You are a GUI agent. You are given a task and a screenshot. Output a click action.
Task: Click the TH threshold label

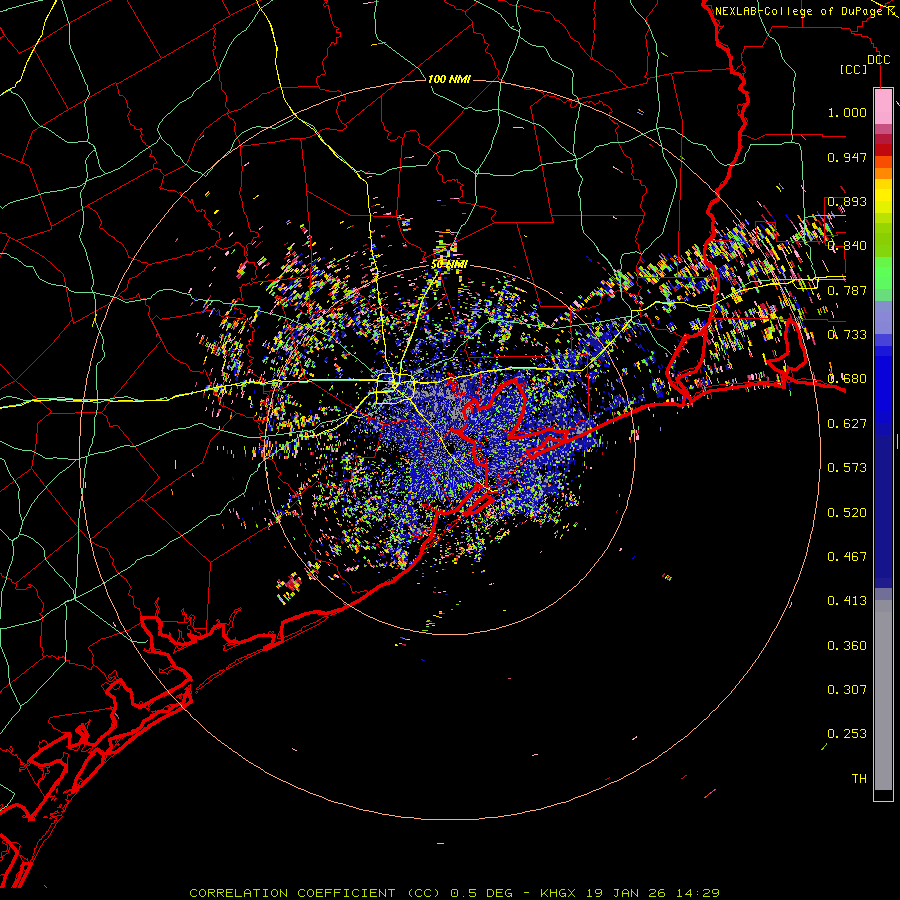859,779
